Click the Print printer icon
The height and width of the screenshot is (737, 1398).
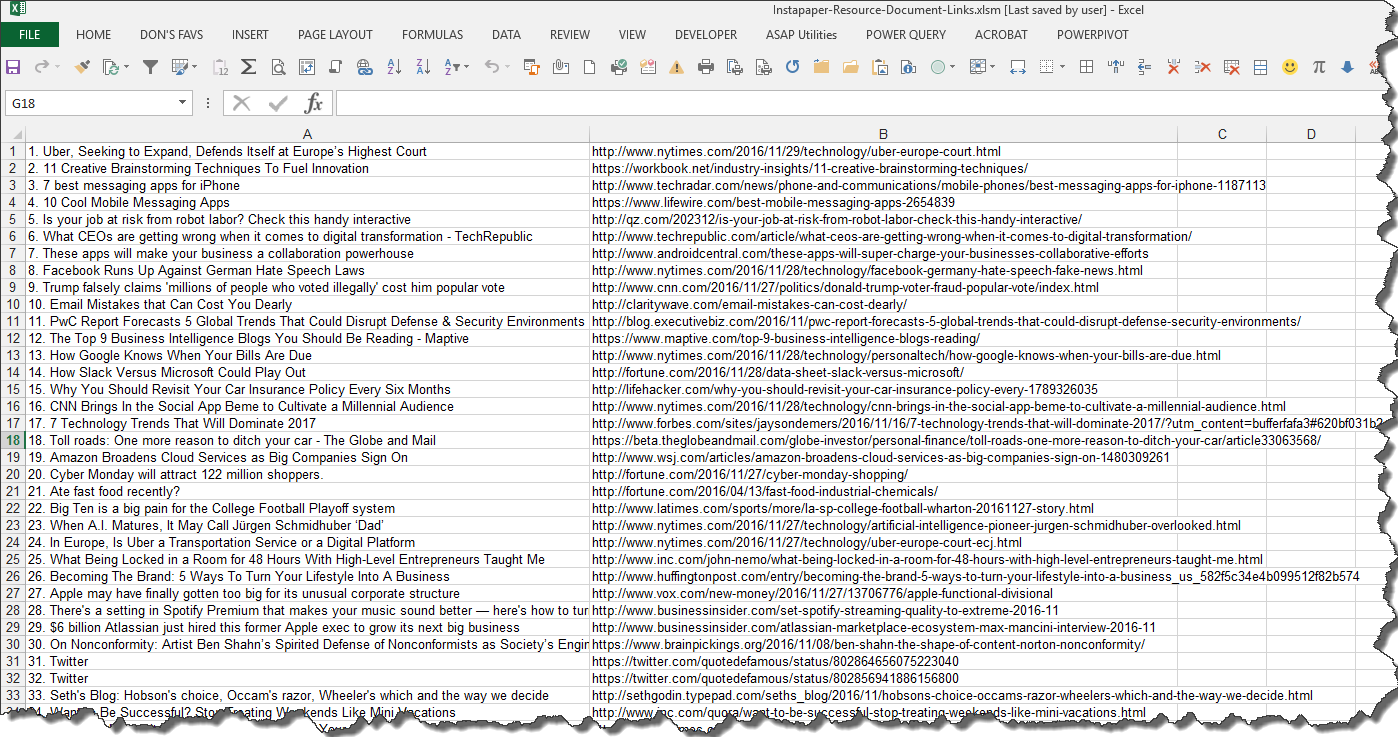pos(706,67)
